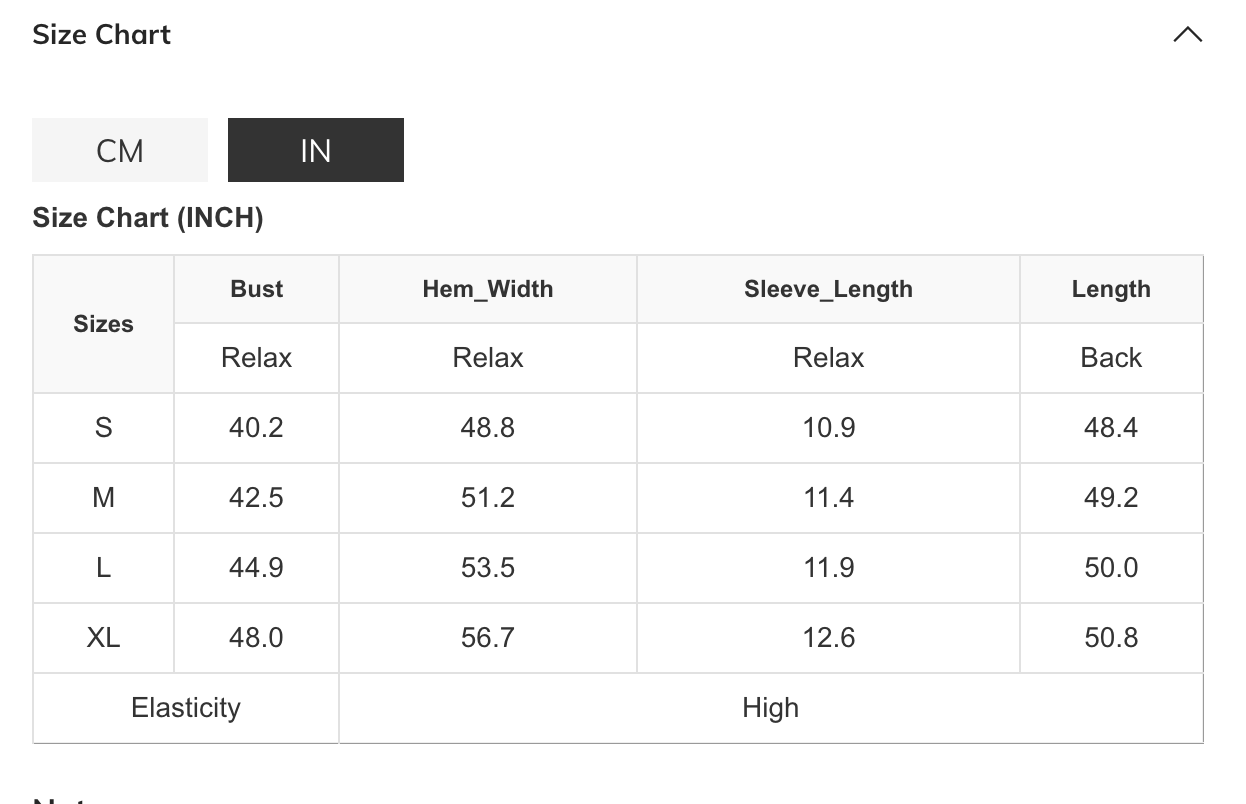Select the M size row label
Image resolution: width=1246 pixels, height=804 pixels.
pyautogui.click(x=103, y=498)
